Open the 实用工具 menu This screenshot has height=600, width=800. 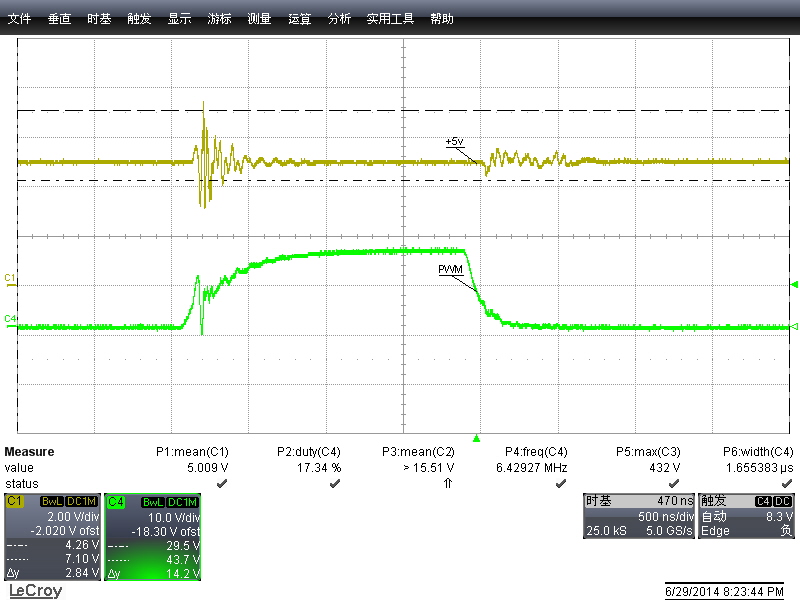(x=390, y=19)
